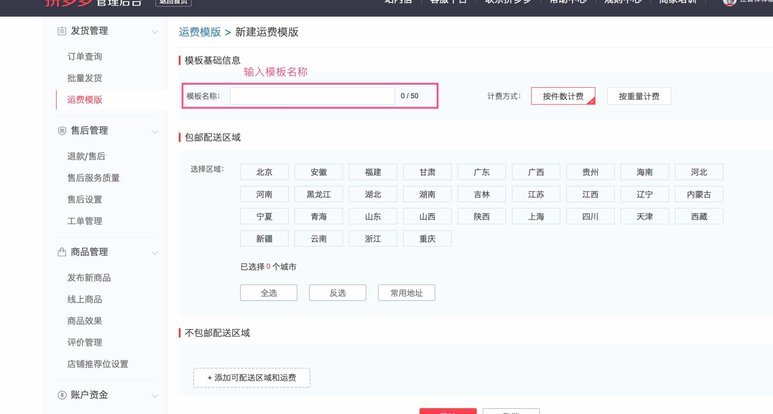Click the 重庆 region button

(427, 239)
